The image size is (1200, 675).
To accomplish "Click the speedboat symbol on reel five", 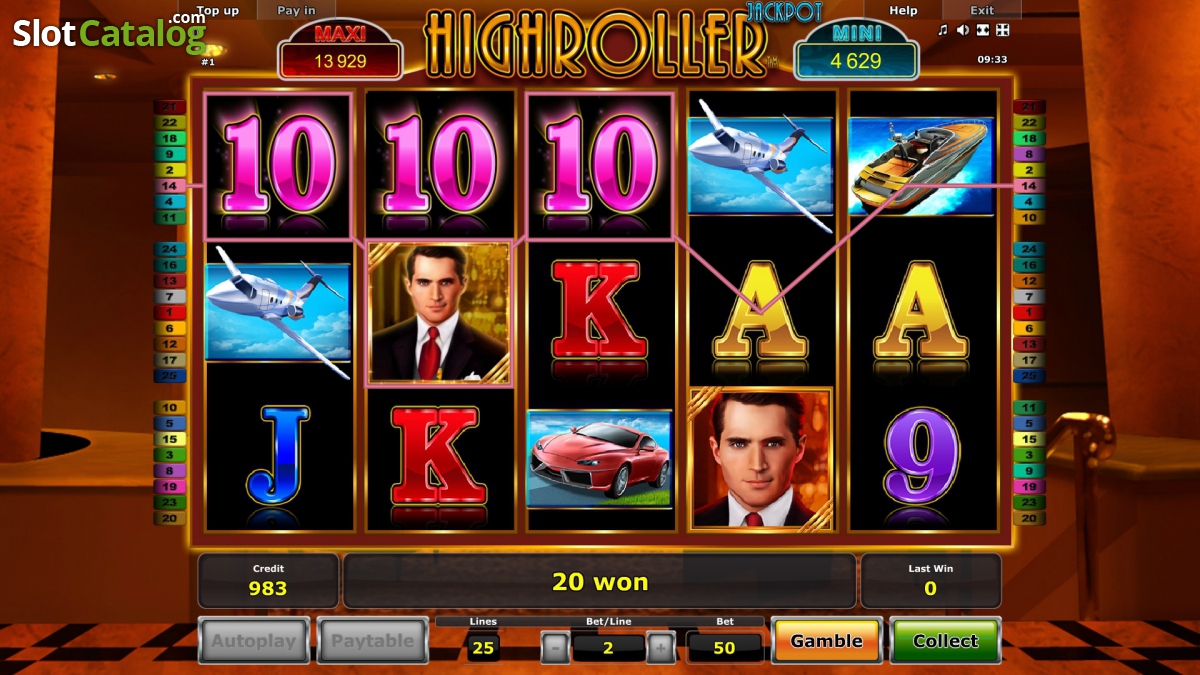I will point(921,165).
